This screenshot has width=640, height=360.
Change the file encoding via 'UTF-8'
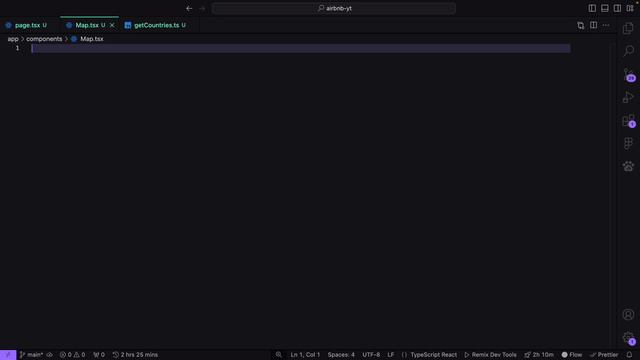pos(371,355)
